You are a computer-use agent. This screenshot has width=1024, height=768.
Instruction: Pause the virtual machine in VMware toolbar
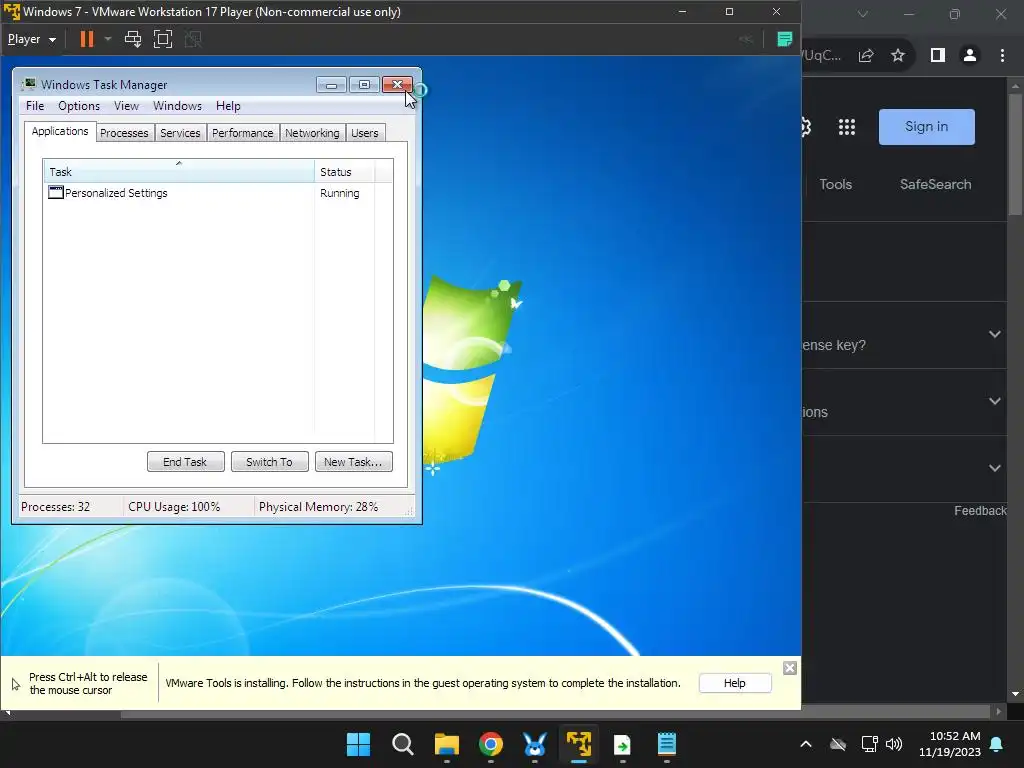point(86,39)
